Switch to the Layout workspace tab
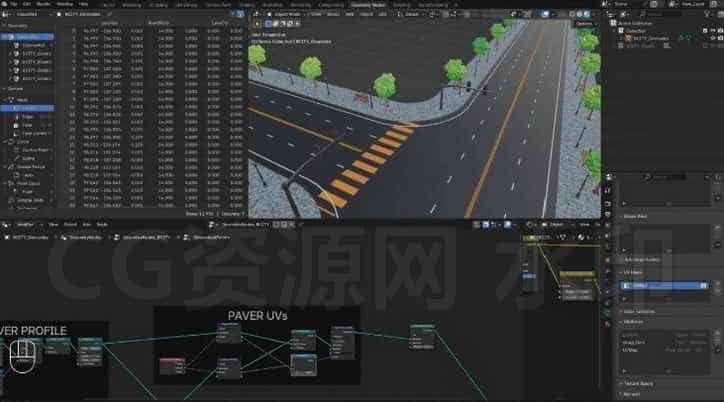 [x=109, y=5]
